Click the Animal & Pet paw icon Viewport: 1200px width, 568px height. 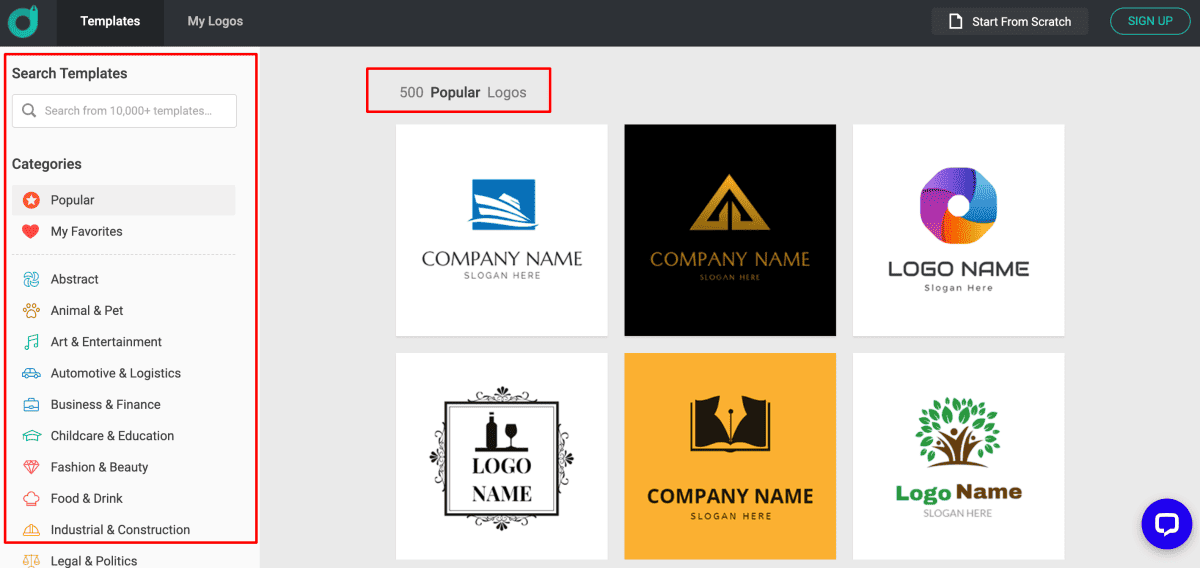pyautogui.click(x=31, y=310)
